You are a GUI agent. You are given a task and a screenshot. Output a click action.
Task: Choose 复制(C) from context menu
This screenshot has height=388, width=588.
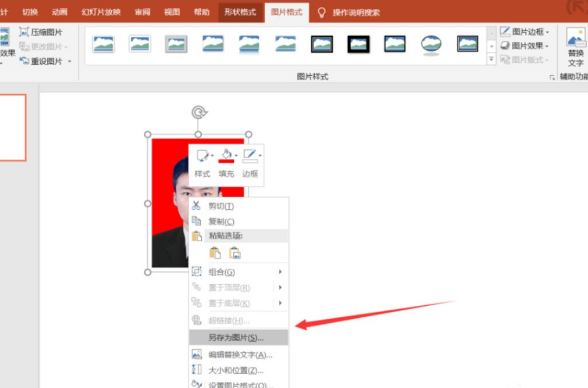tap(239, 222)
